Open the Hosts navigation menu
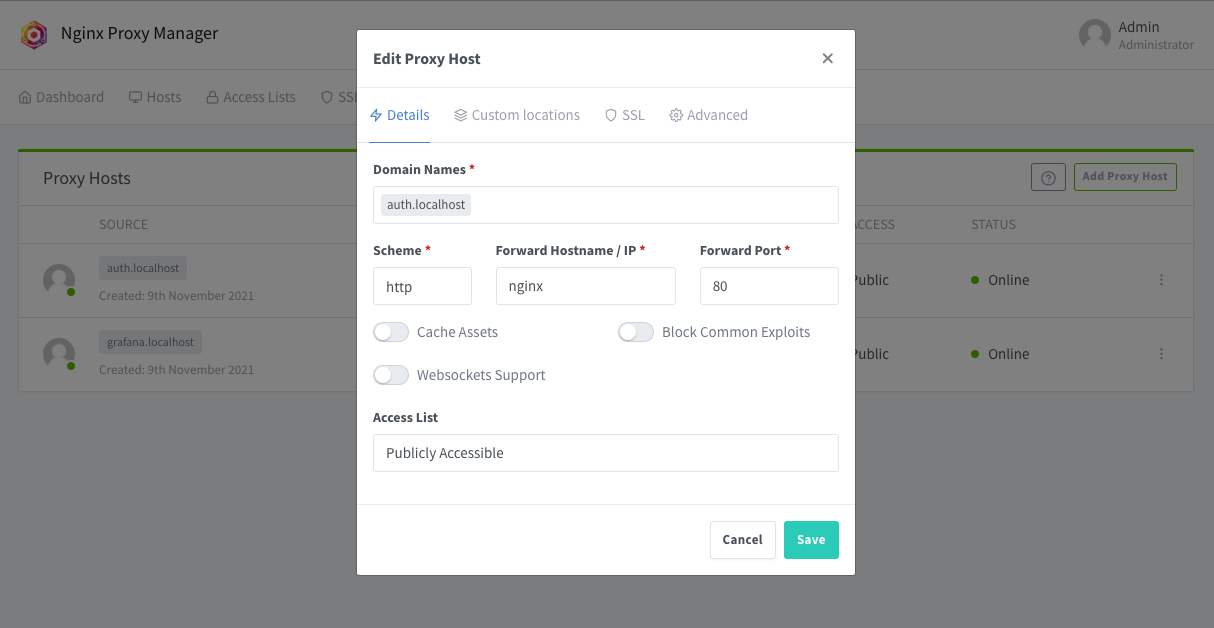The height and width of the screenshot is (628, 1214). pos(155,97)
